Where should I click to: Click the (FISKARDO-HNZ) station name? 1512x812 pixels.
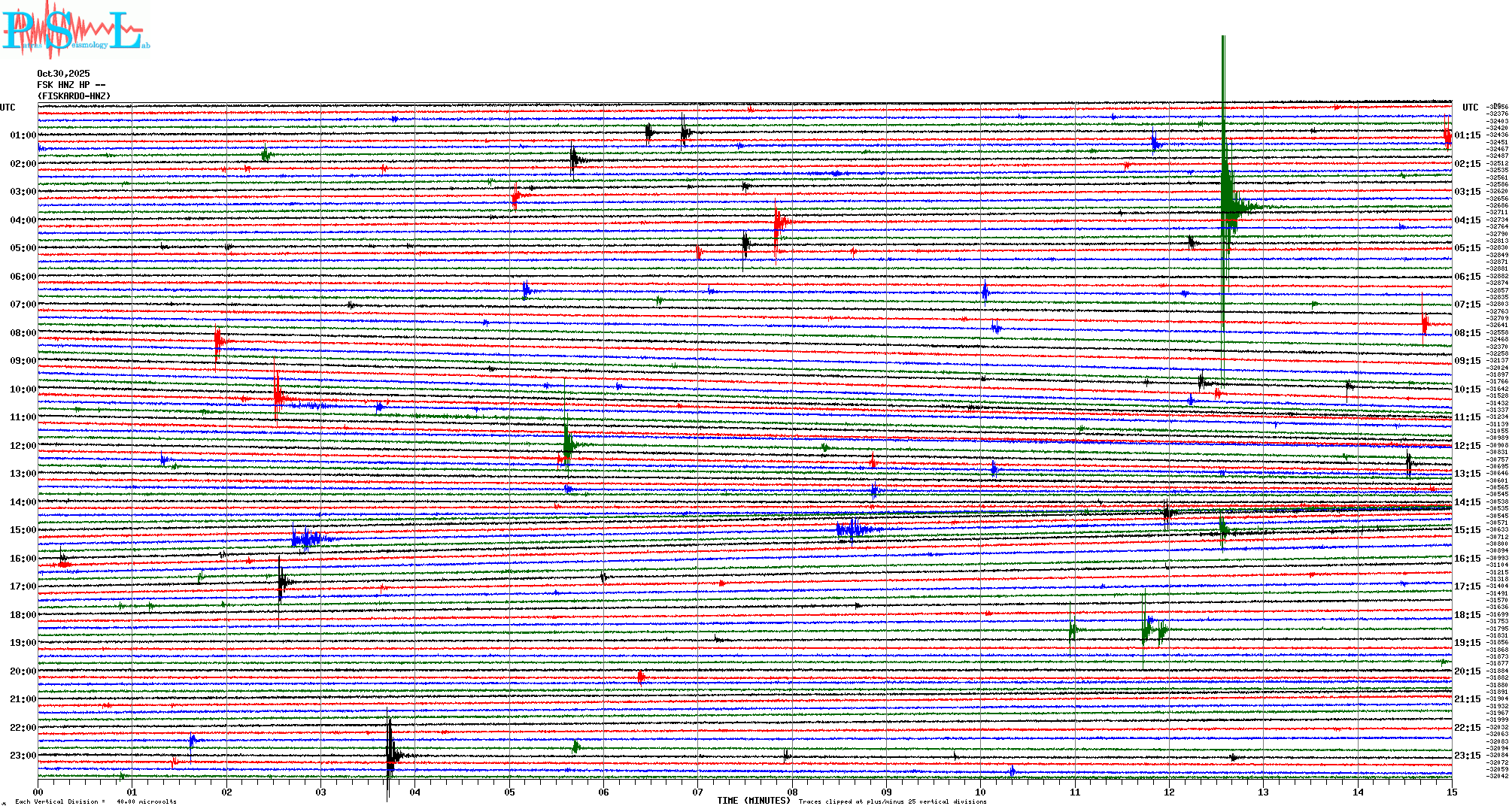pos(74,96)
